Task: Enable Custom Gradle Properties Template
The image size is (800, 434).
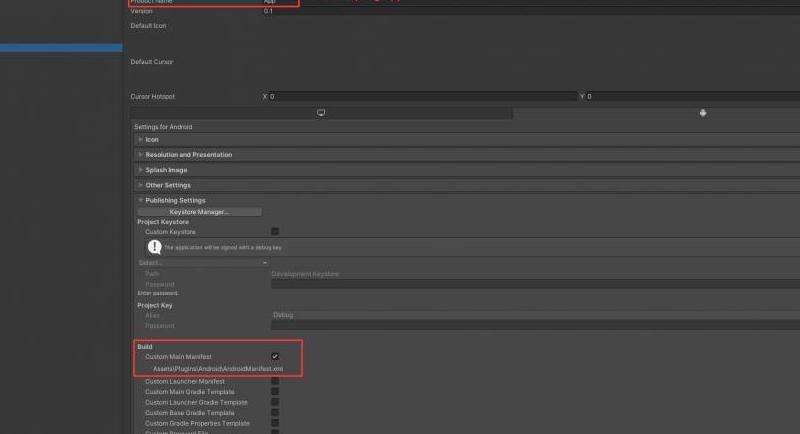Action: 275,423
